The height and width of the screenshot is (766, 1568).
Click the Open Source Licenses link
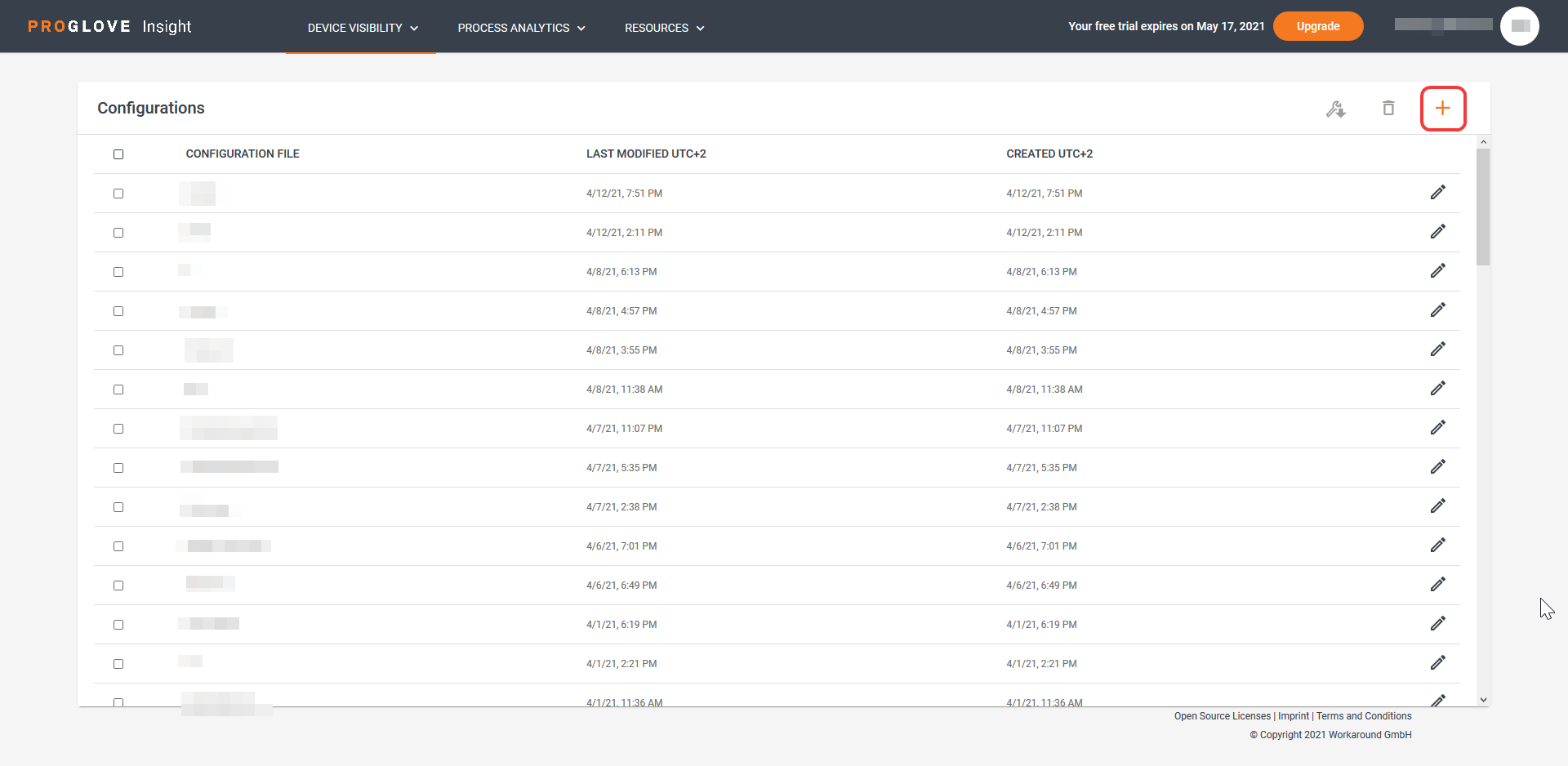tap(1222, 715)
